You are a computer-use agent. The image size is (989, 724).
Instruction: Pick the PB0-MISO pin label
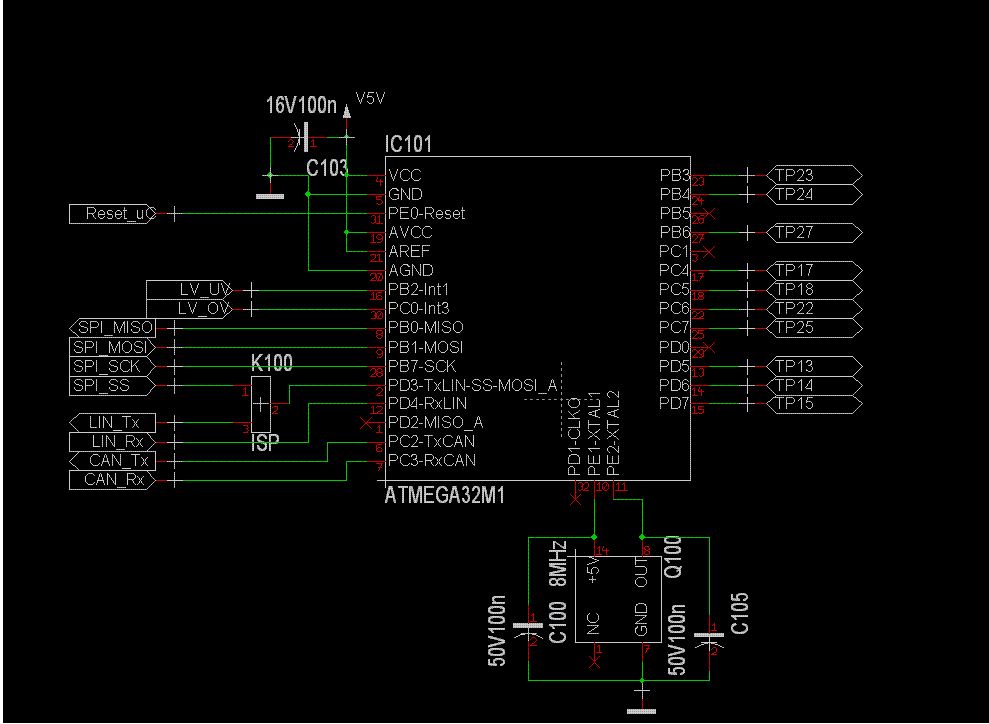click(x=426, y=328)
